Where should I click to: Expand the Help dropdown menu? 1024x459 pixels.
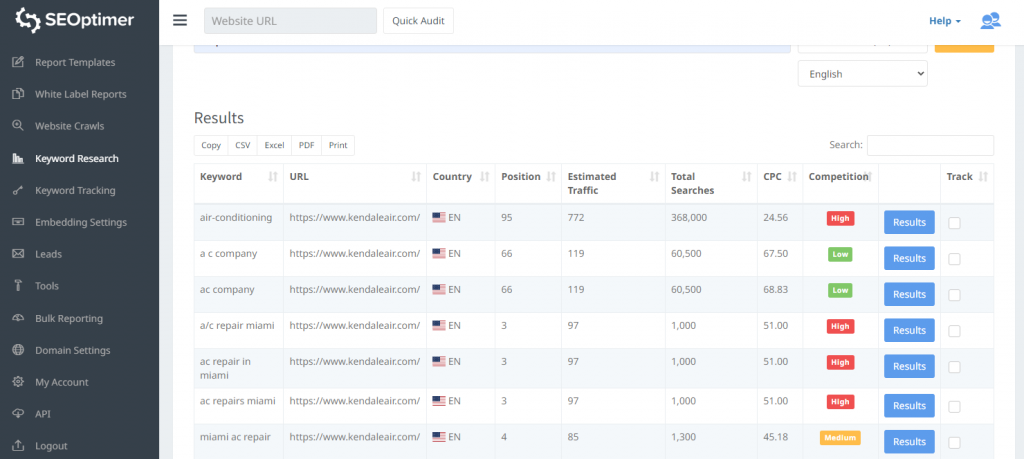[944, 21]
